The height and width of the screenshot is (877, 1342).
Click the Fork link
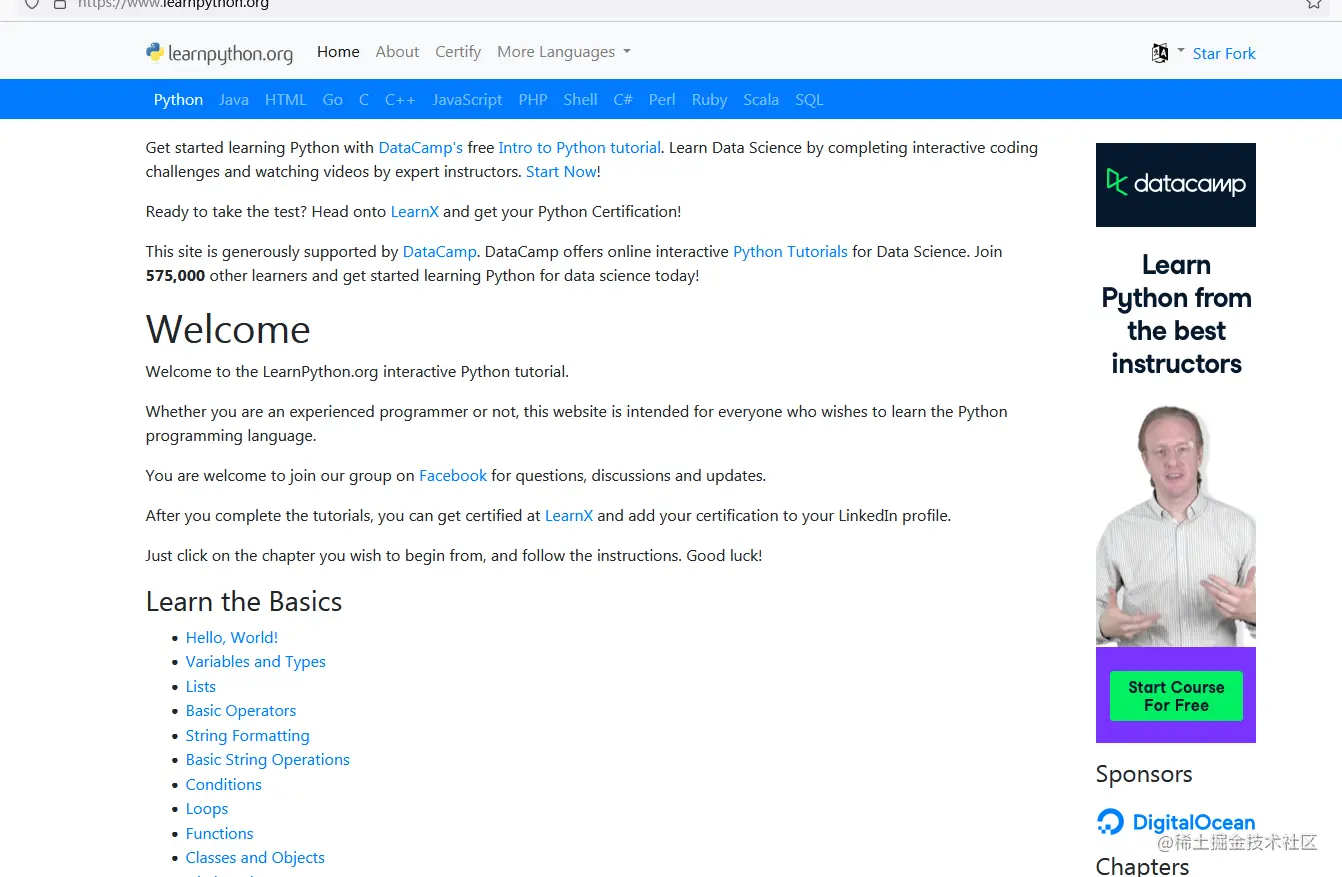1240,54
